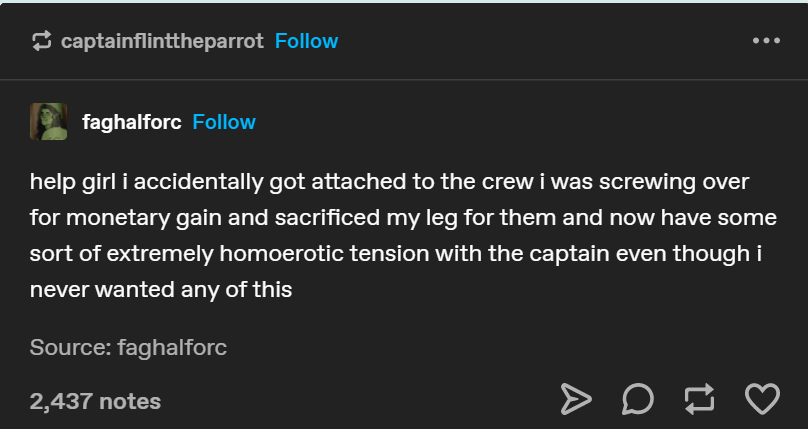Image resolution: width=808 pixels, height=429 pixels.
Task: Follow faghalforc
Action: [x=224, y=122]
